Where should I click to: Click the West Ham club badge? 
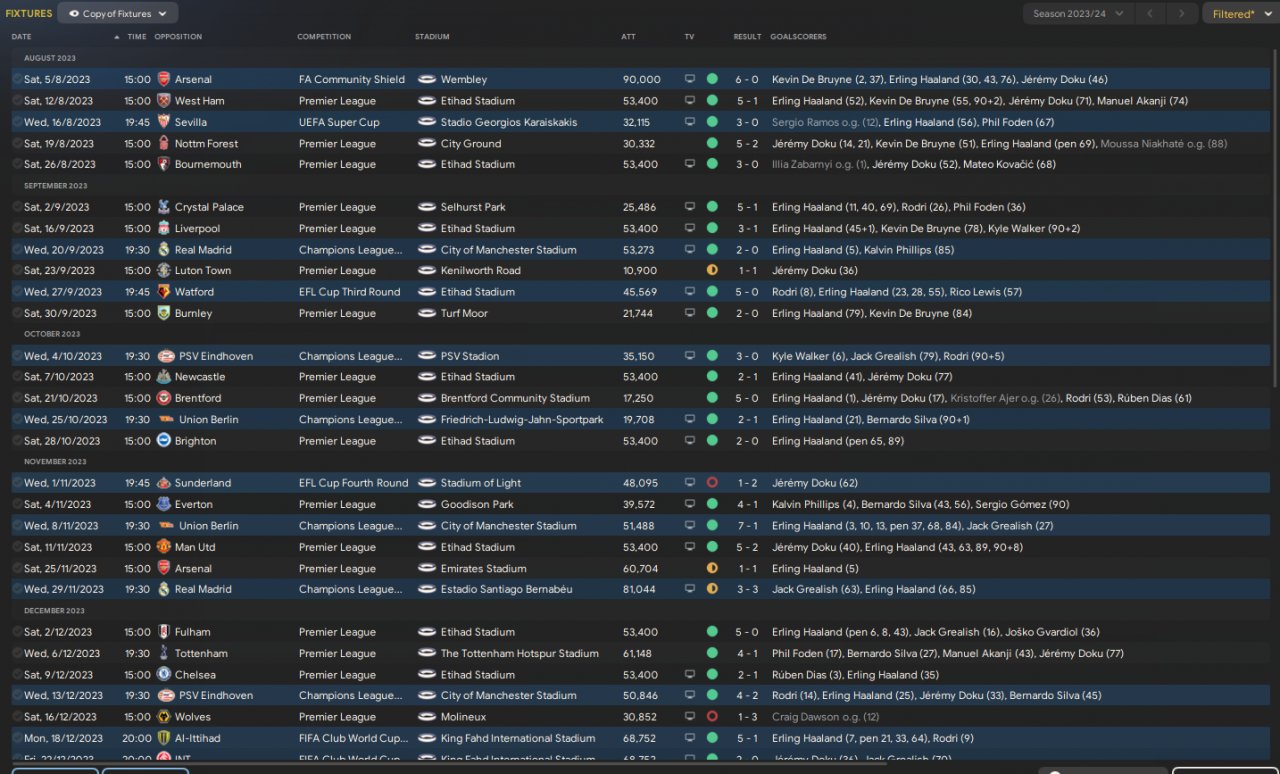pos(164,101)
